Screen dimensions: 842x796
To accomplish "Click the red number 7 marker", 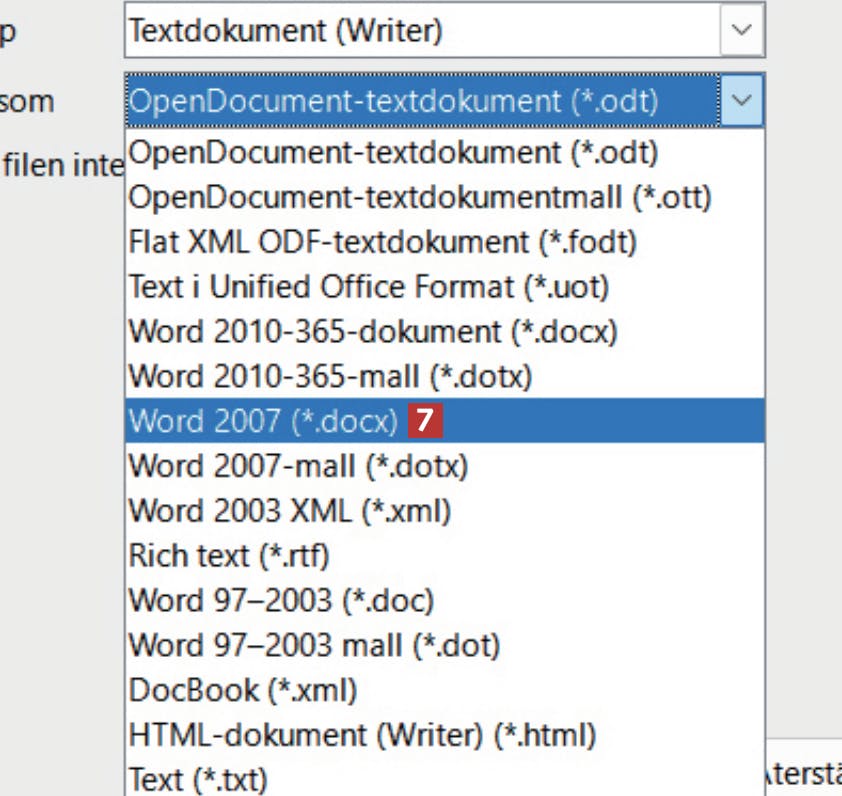I will (x=424, y=421).
